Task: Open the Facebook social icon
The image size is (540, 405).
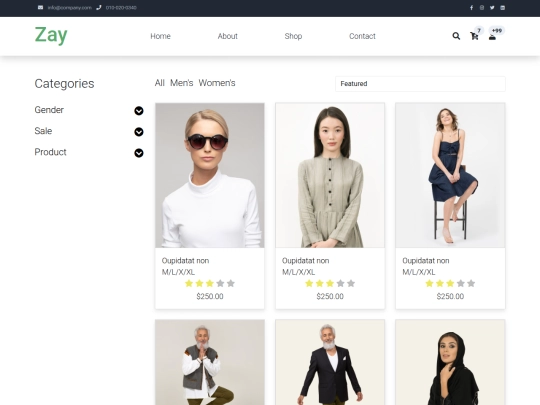Action: [x=471, y=8]
